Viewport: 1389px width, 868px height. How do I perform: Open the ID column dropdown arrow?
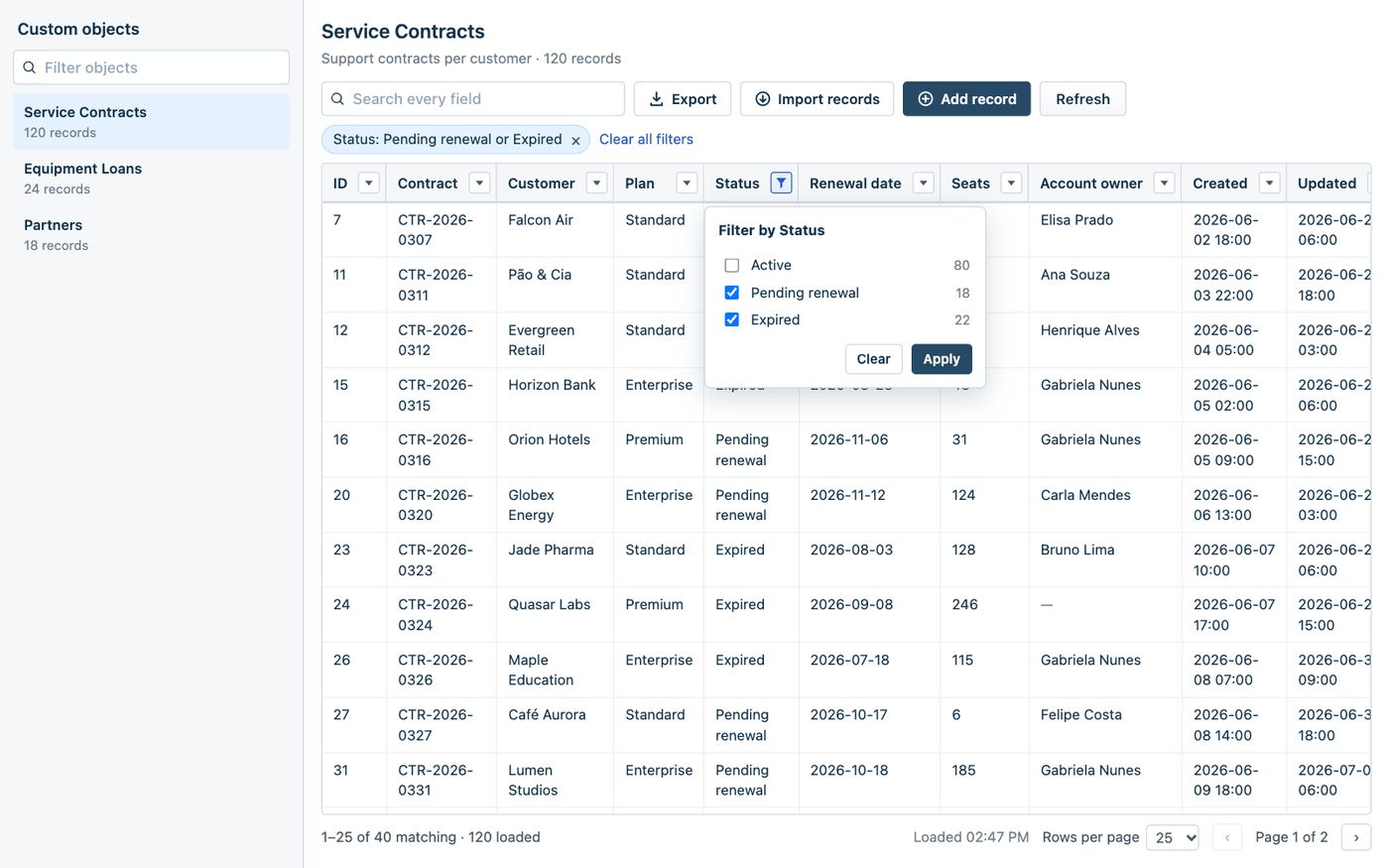(x=369, y=183)
